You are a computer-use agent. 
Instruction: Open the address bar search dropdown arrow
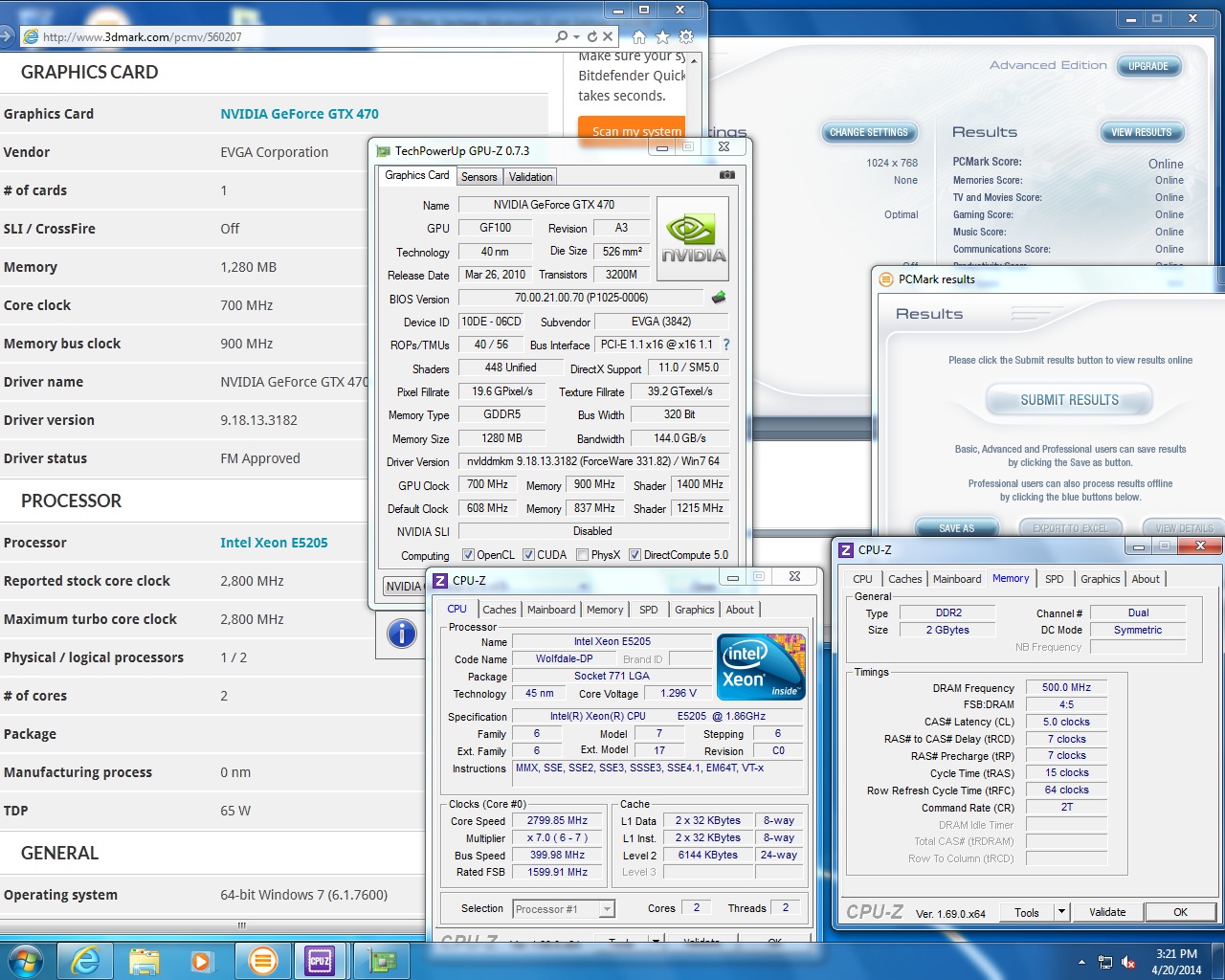pyautogui.click(x=576, y=36)
